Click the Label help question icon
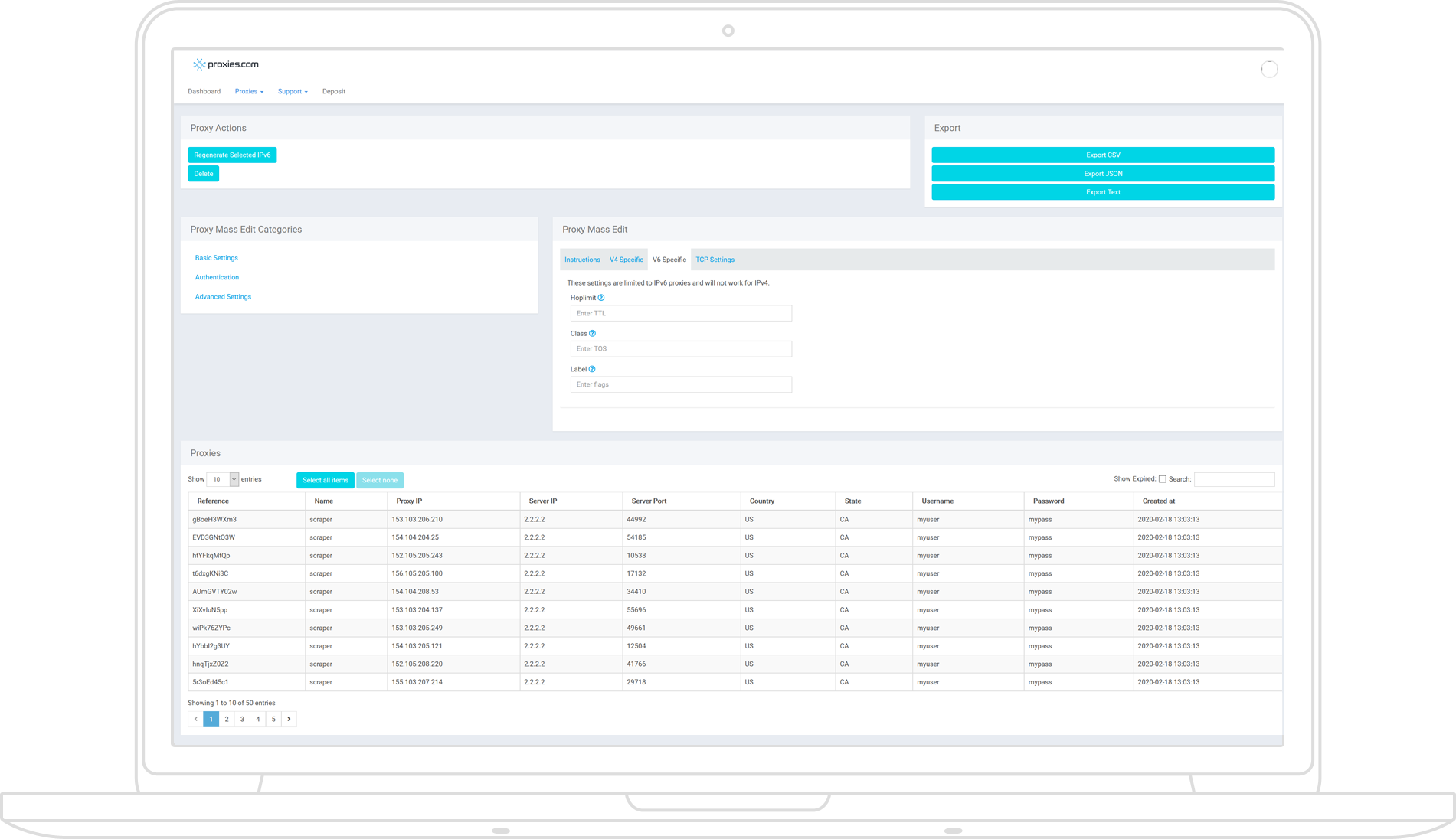 coord(592,369)
